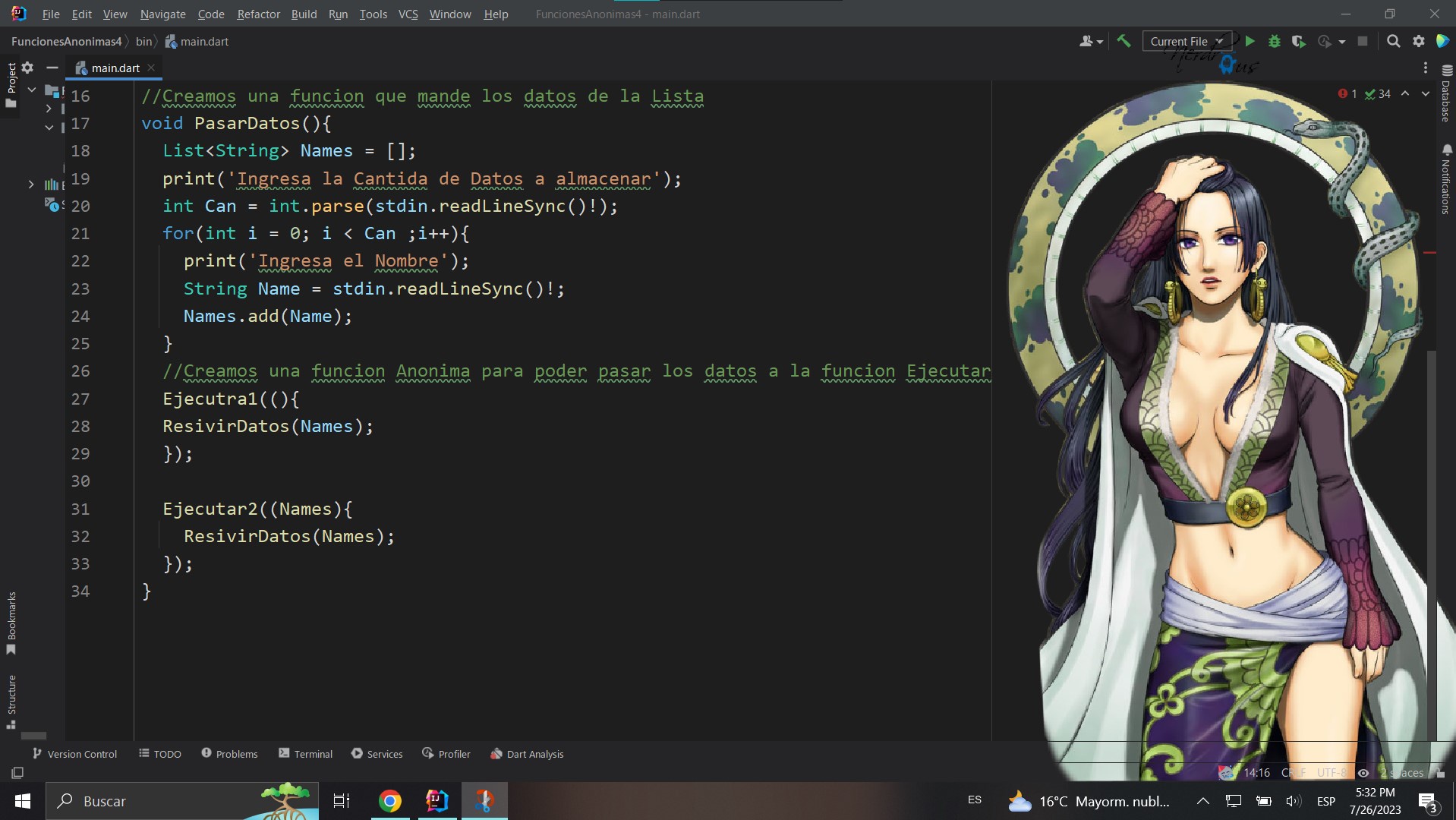Open the Database tool window
1456x820 pixels.
[x=1445, y=94]
